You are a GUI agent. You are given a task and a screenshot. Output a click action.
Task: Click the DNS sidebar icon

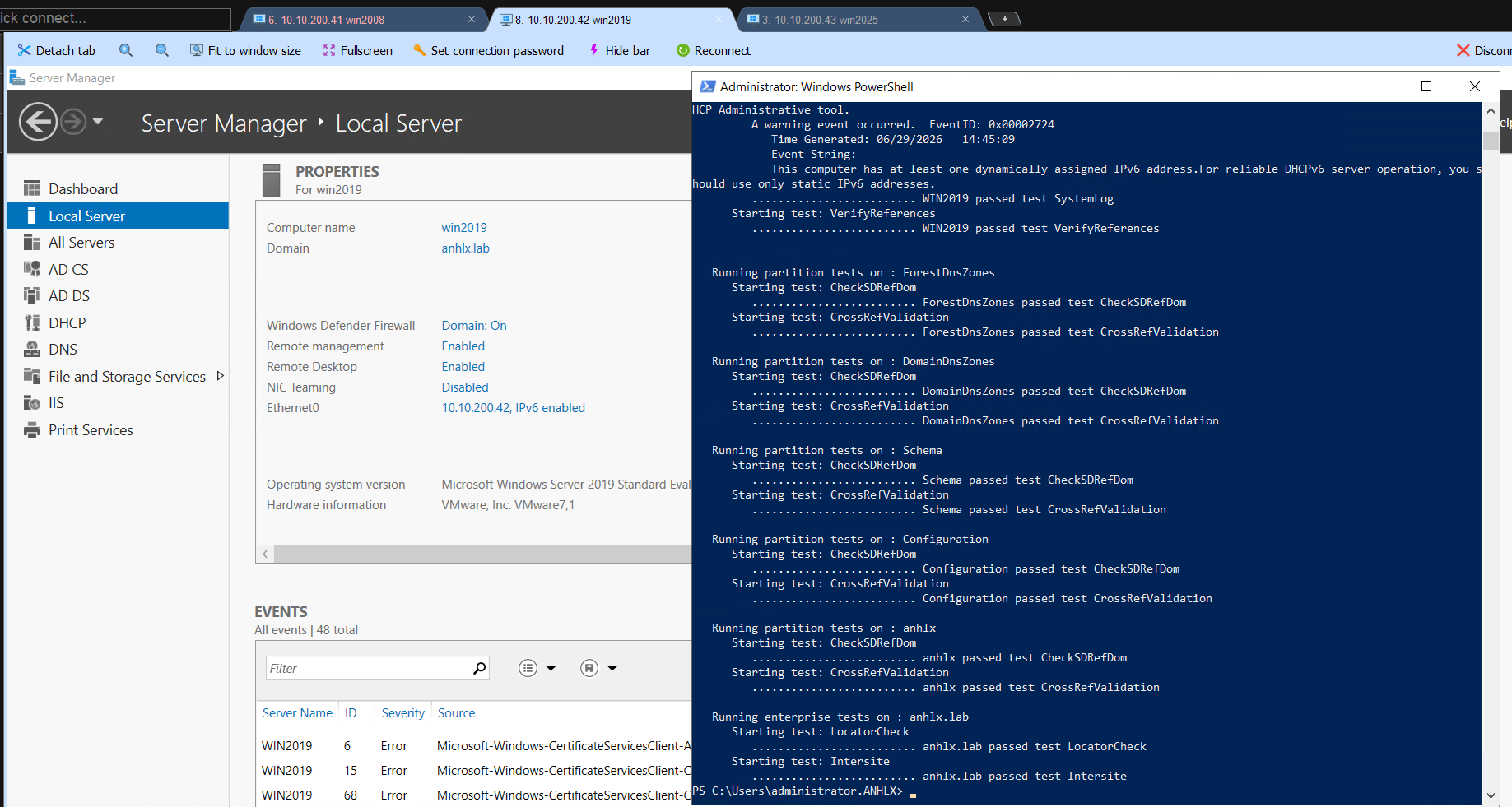[32, 349]
